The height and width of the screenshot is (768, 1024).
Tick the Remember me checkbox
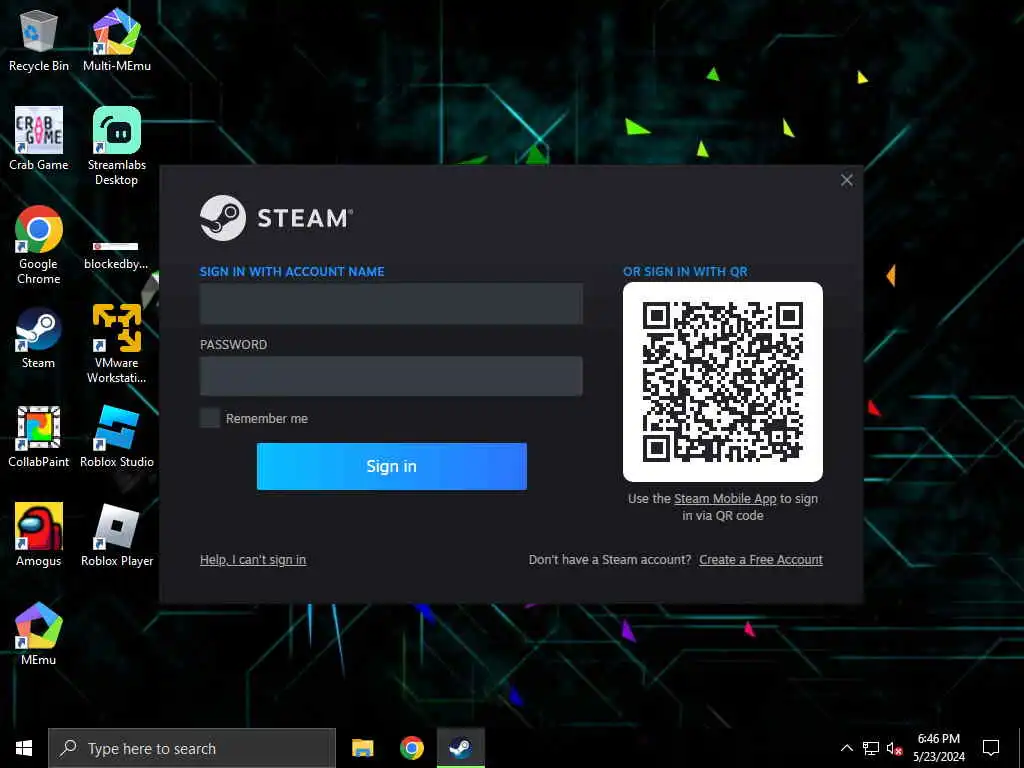click(x=210, y=418)
